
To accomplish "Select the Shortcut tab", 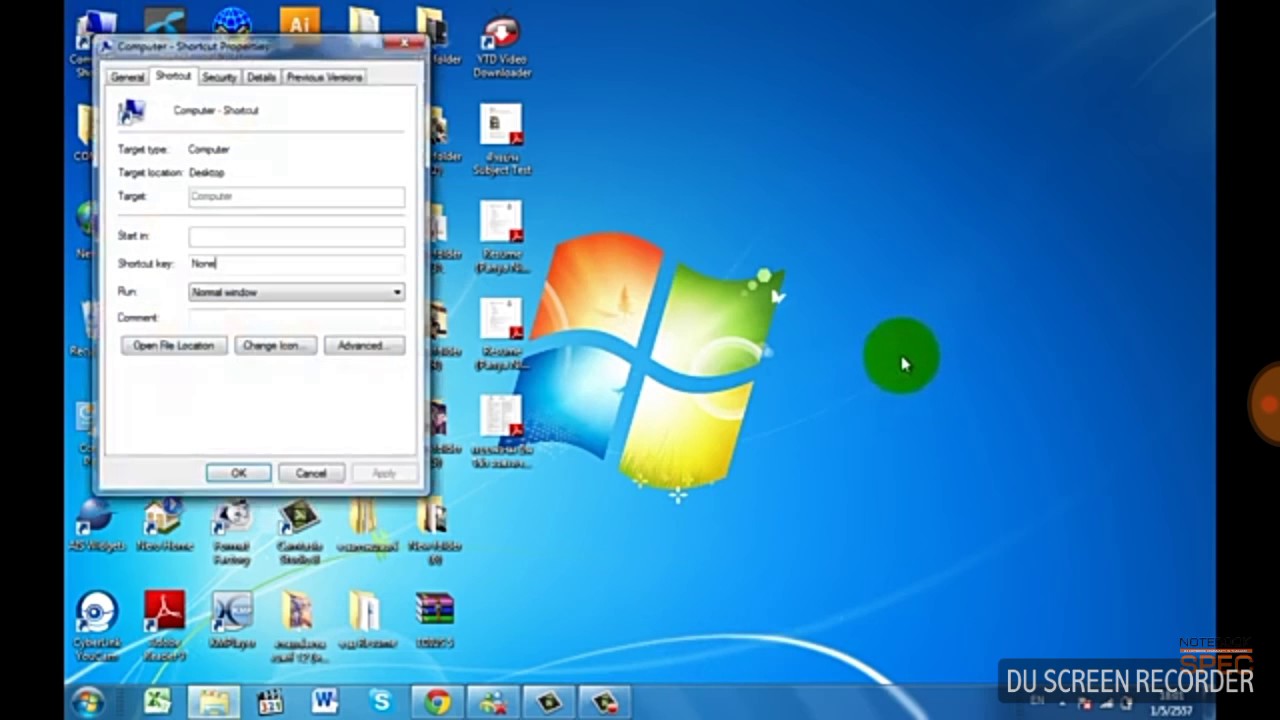I will point(173,76).
